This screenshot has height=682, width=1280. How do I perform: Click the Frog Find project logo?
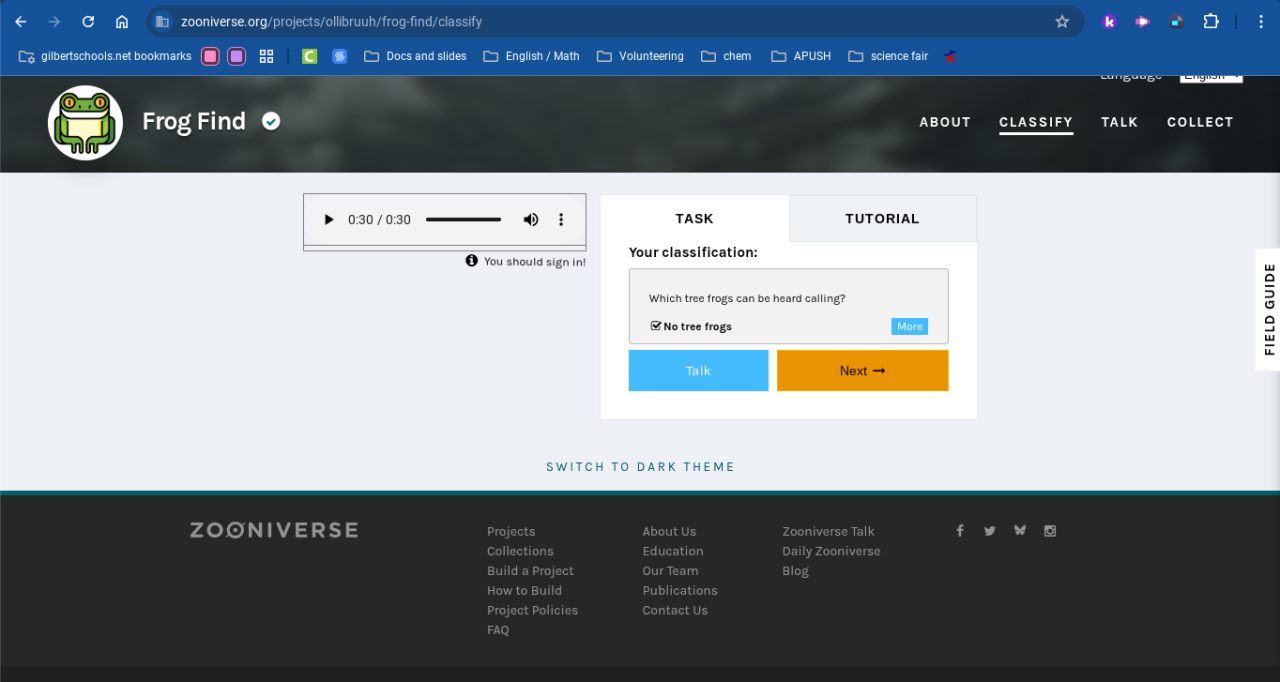86,122
